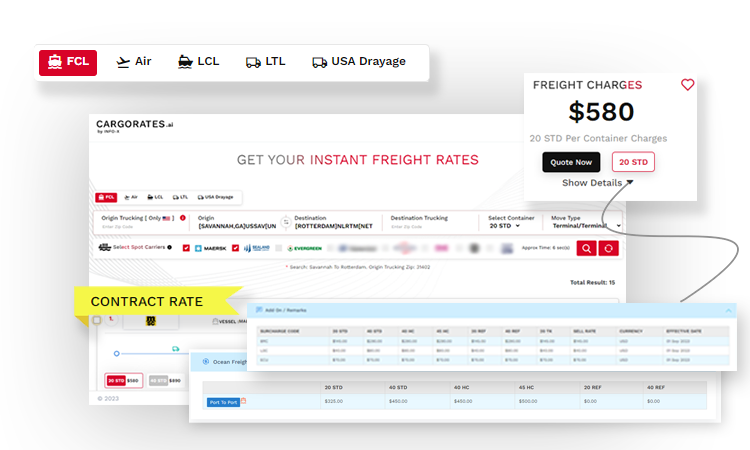Viewport: 750px width, 450px height.
Task: Click 'GET YOUR INSTANT FREIGHT RATES' heading
Action: point(358,160)
